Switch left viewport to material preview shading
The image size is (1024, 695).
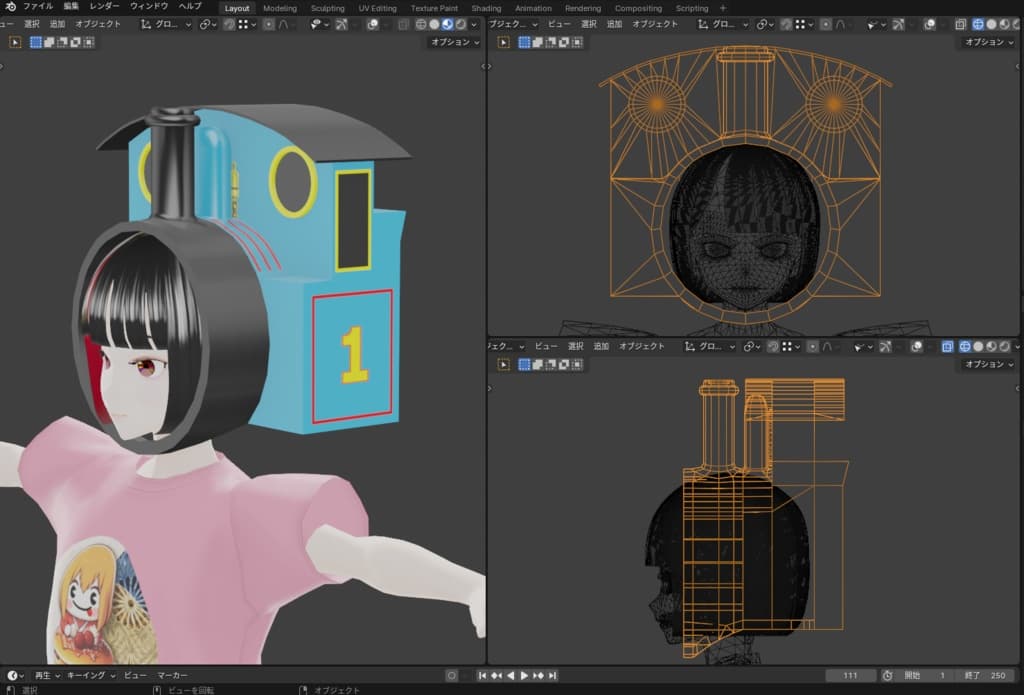coord(447,25)
